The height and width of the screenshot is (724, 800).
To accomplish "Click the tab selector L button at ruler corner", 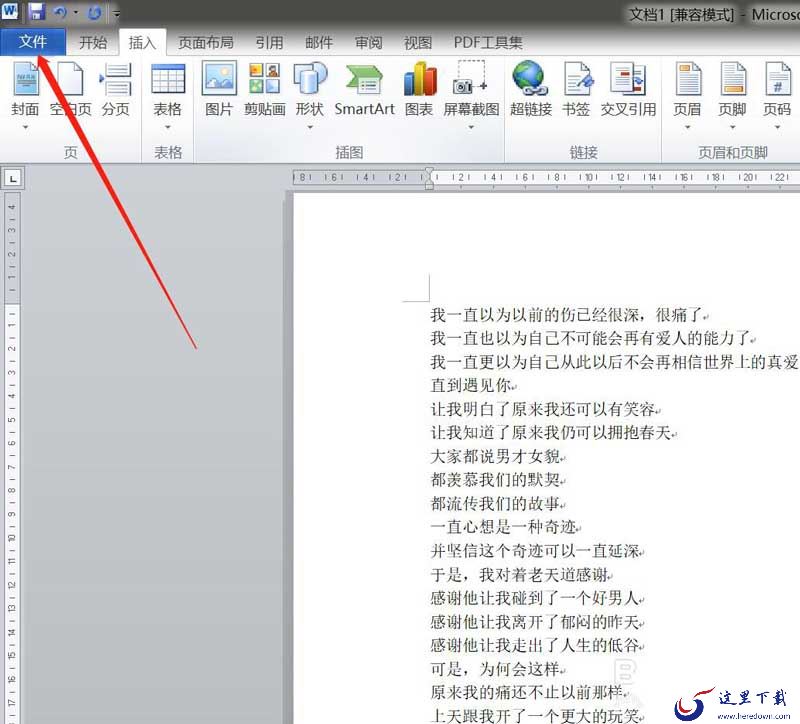I will pos(13,178).
